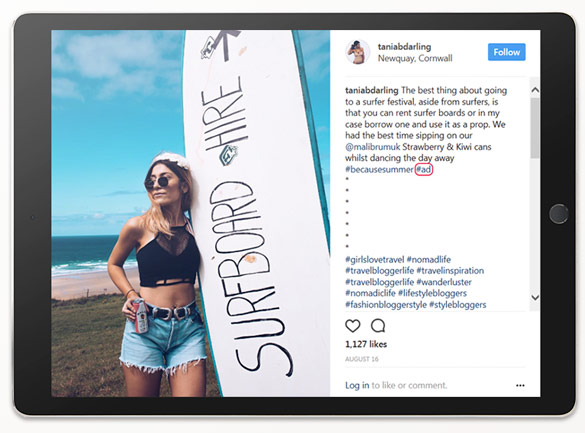Click the circled #ad hashtag
Viewport: 585px width, 433px height.
pos(424,169)
